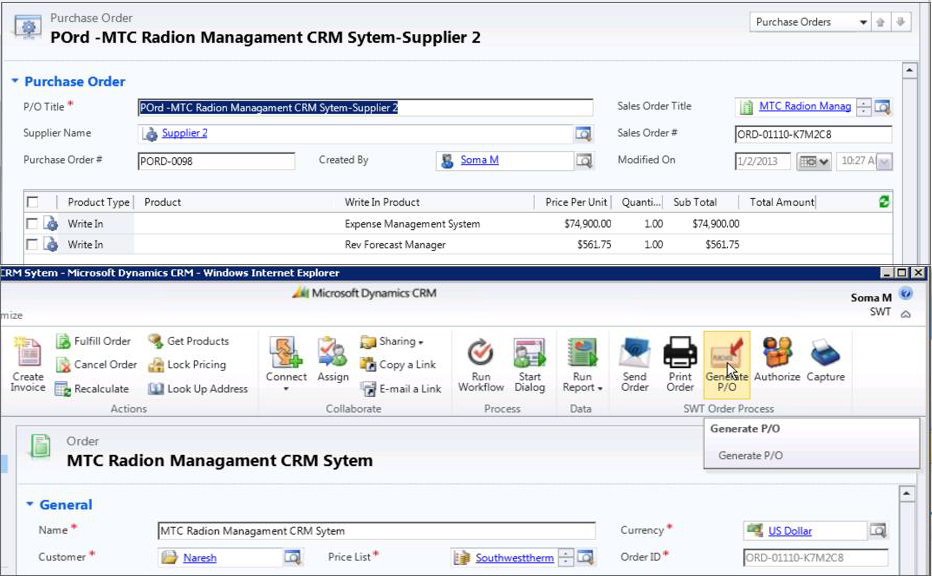This screenshot has width=932, height=576.
Task: Click the Start Dialog icon
Action: point(529,354)
